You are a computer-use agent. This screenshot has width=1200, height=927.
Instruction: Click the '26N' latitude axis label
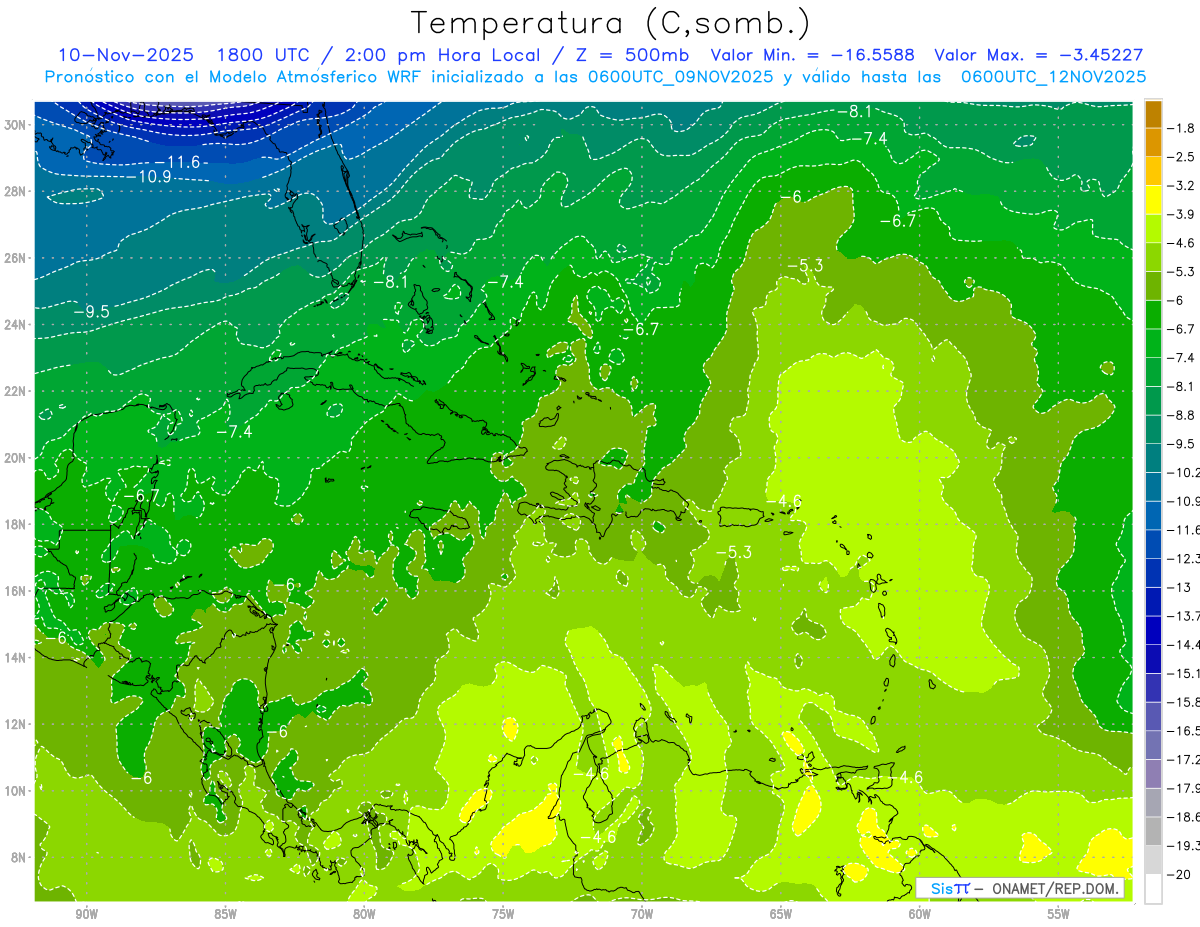click(15, 258)
